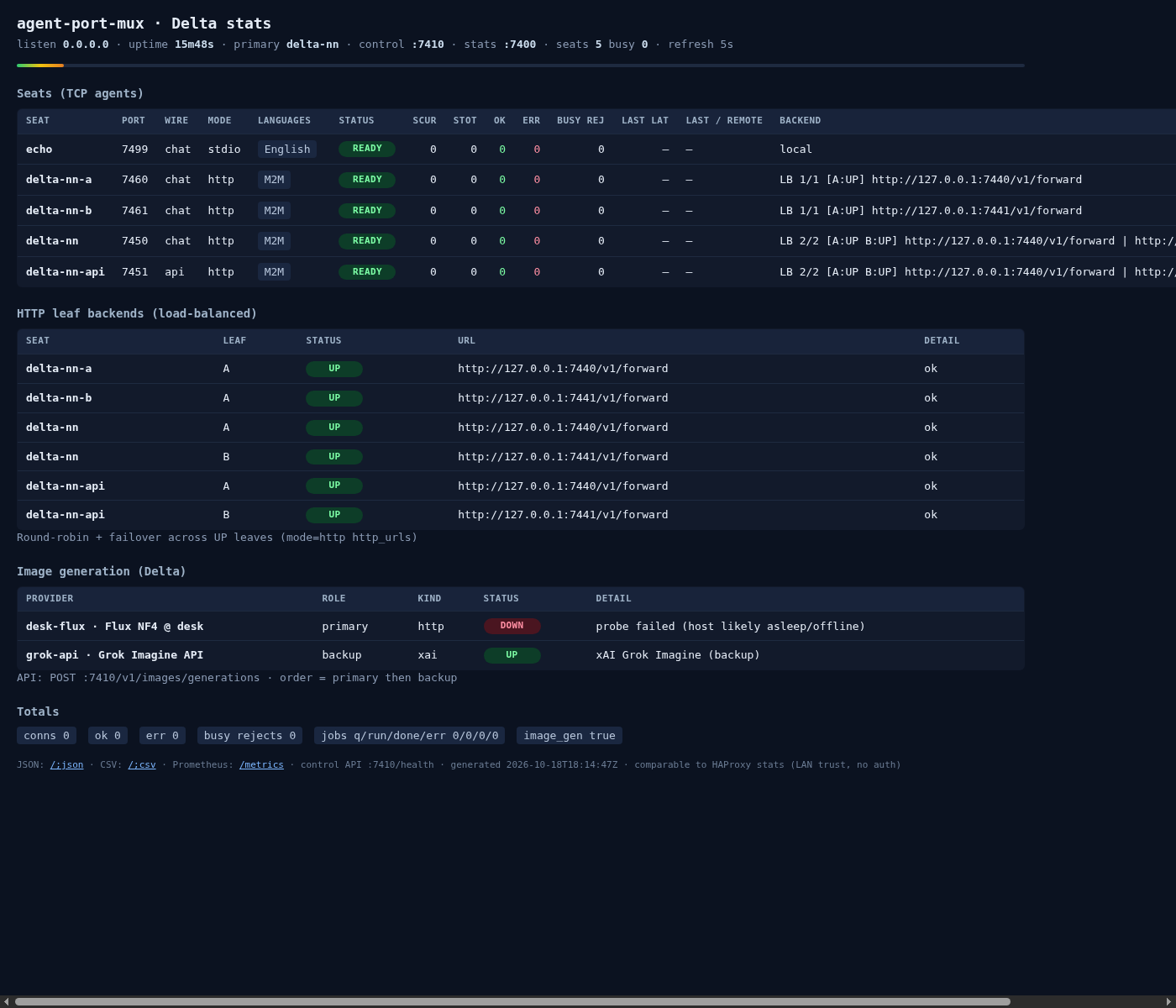
Task: Select the M2M tag in the port 7450 row
Action: (x=274, y=241)
